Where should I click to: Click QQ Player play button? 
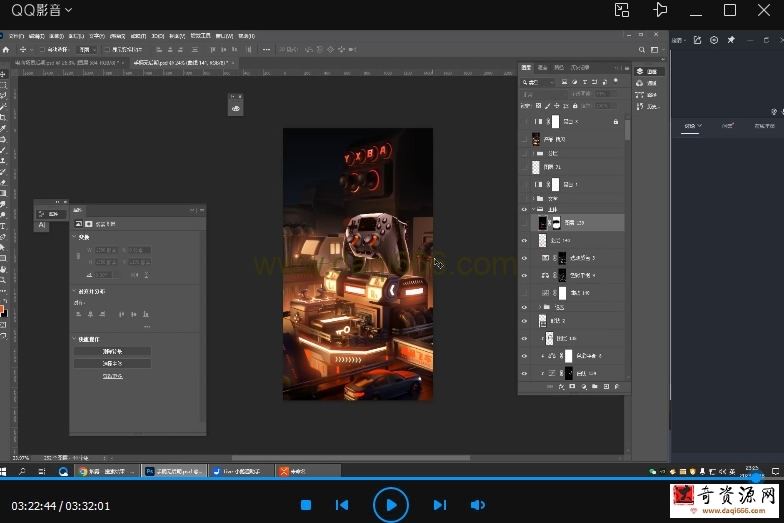[x=391, y=505]
